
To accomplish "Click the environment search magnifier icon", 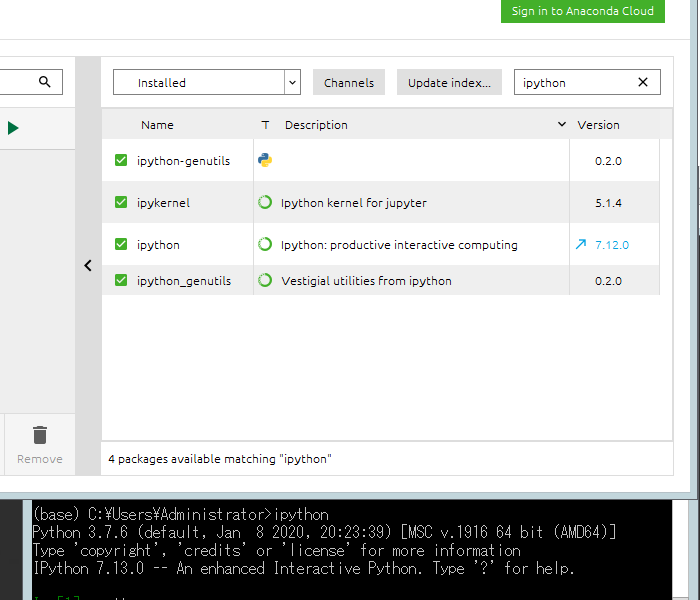I will (x=45, y=82).
